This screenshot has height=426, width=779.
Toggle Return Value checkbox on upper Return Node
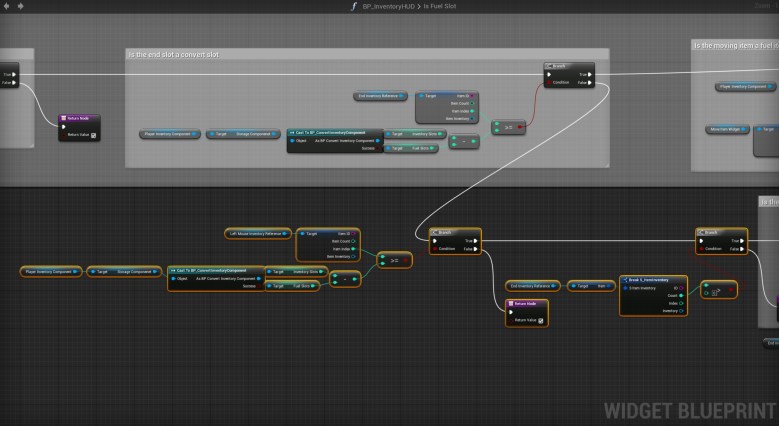[x=93, y=134]
